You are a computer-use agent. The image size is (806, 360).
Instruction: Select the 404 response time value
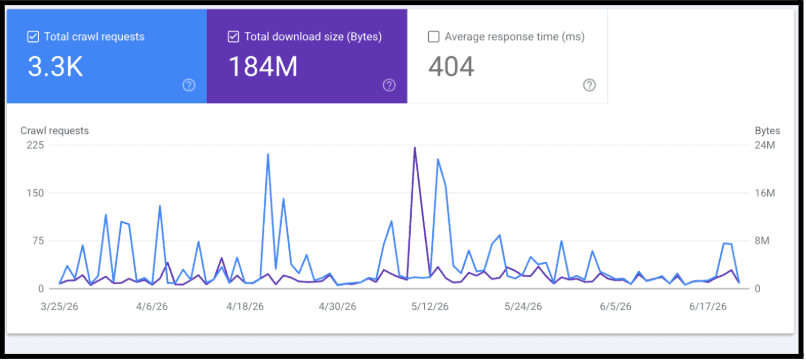pyautogui.click(x=451, y=67)
